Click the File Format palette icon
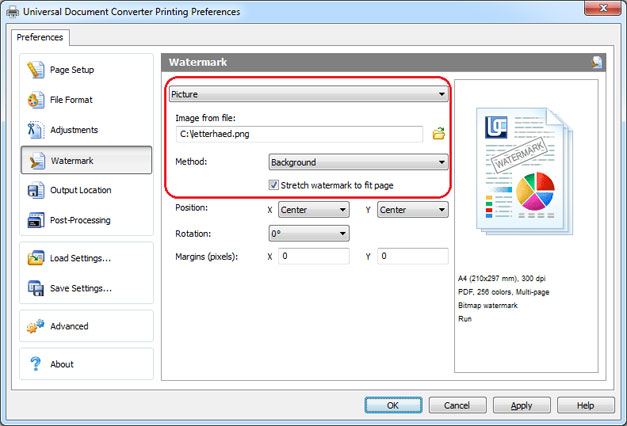 click(36, 100)
